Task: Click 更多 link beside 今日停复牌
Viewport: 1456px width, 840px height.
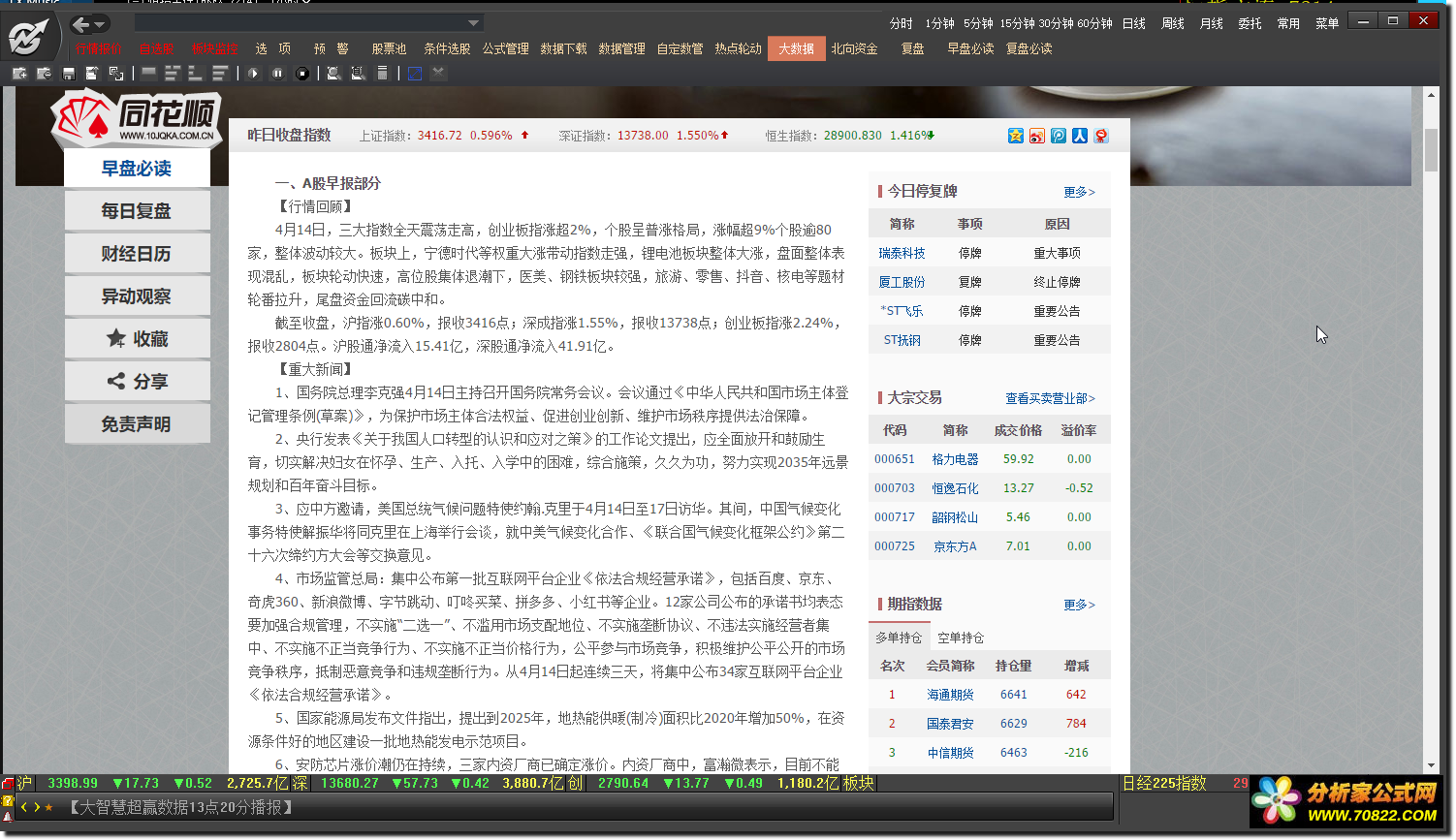Action: (1079, 192)
